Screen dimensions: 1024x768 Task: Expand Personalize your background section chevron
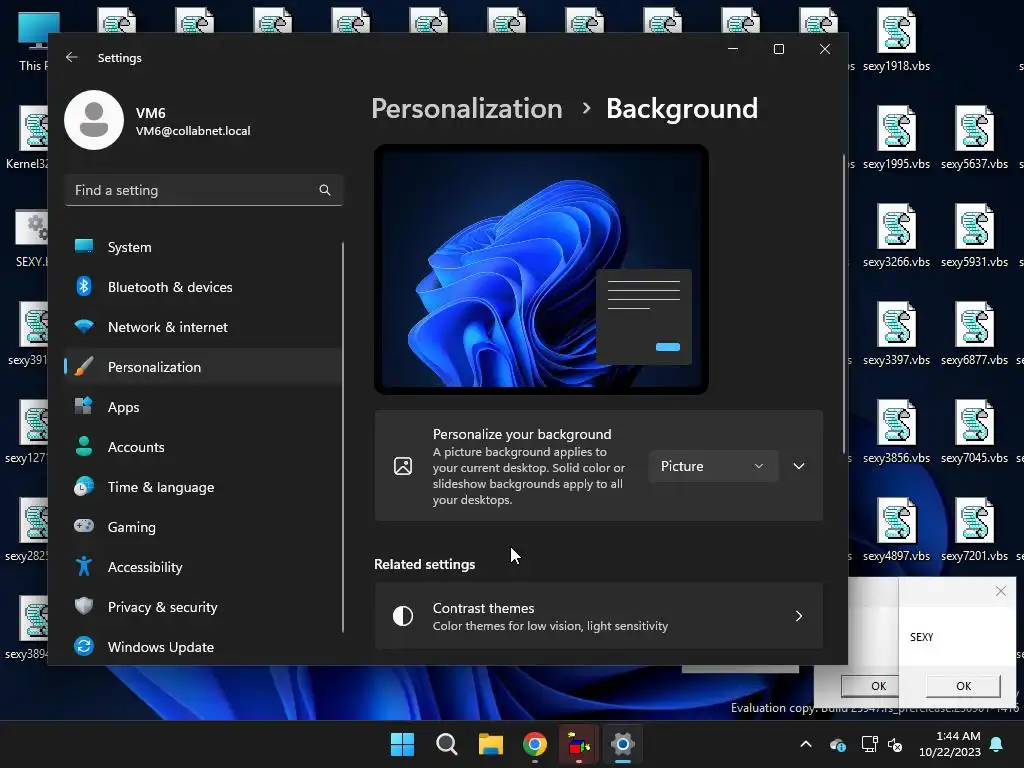799,466
